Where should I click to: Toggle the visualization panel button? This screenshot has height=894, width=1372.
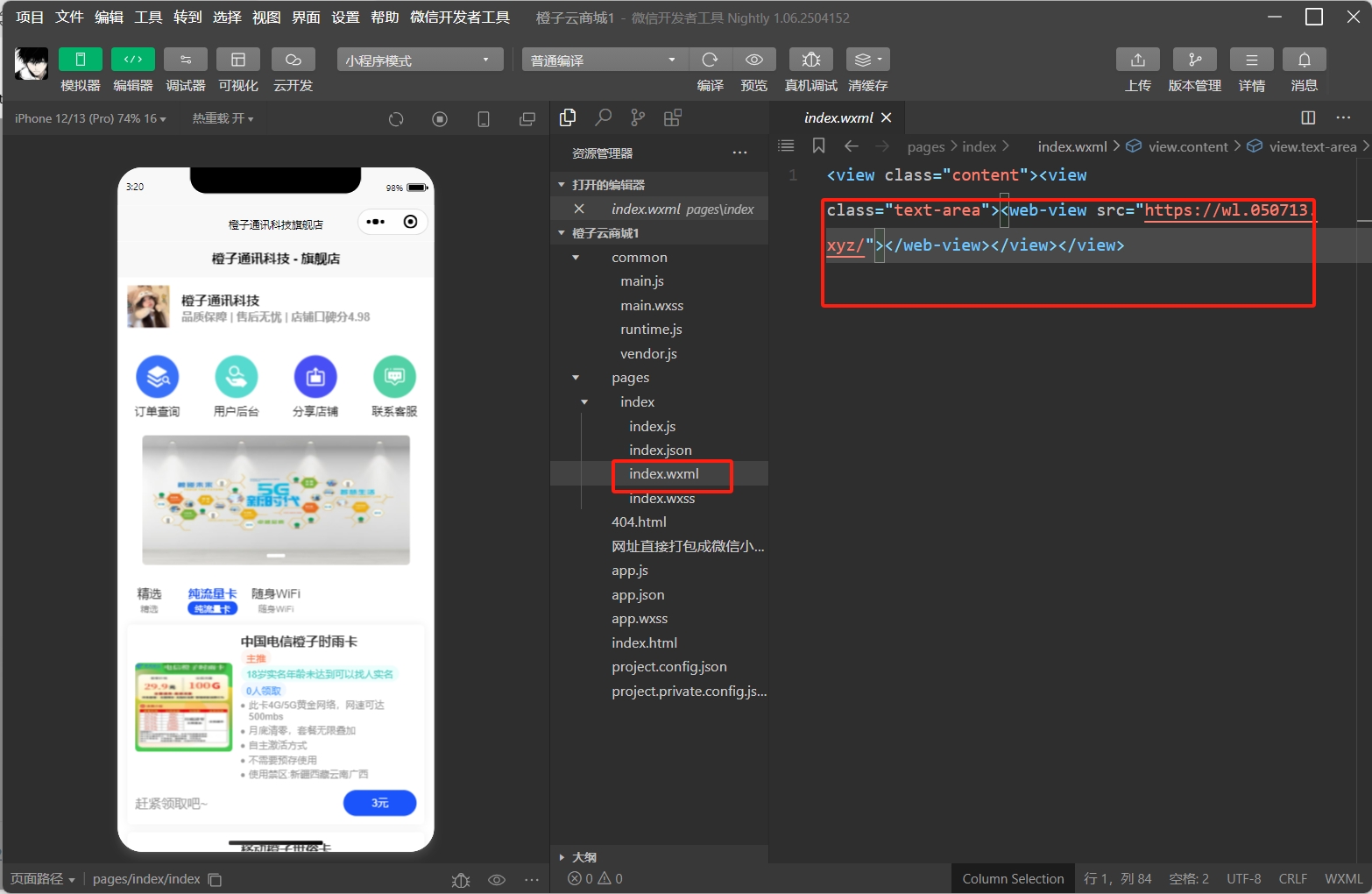coord(238,60)
